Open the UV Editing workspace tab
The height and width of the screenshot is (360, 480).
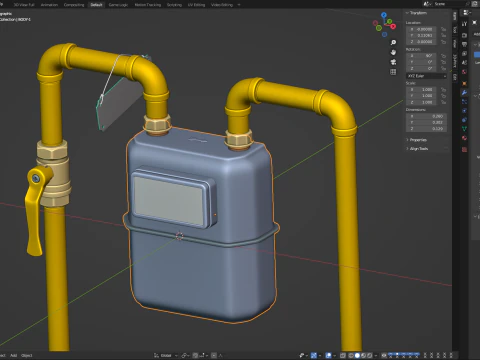(x=196, y=5)
